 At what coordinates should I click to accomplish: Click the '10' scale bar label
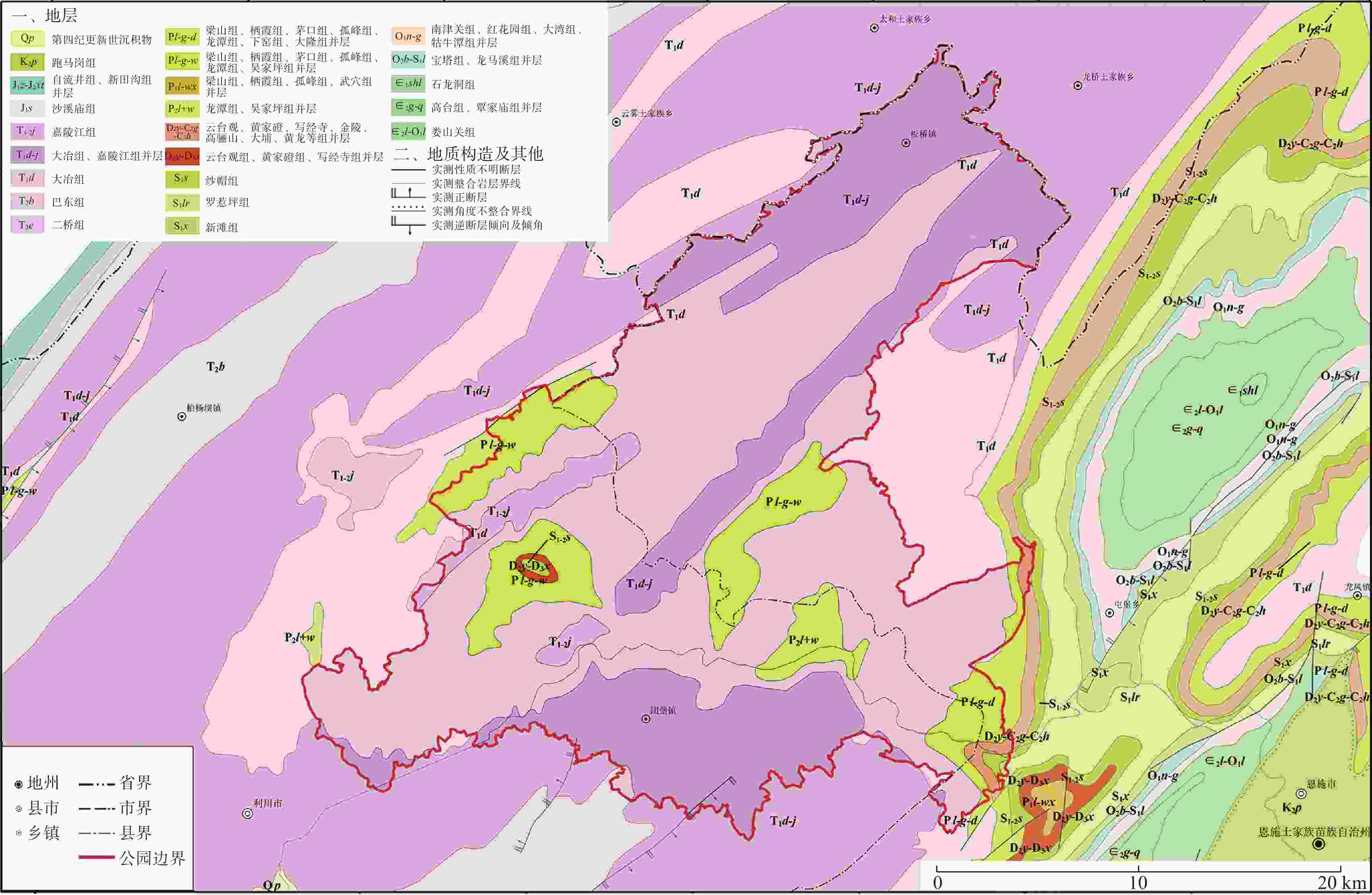pos(1138,883)
